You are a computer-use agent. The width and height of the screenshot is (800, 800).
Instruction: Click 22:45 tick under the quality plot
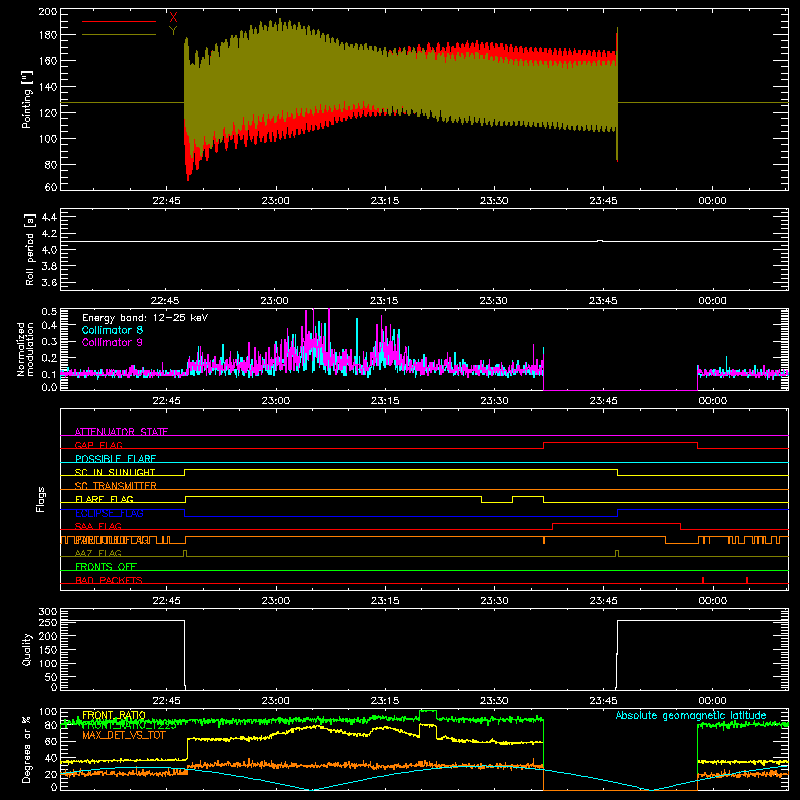tap(166, 701)
